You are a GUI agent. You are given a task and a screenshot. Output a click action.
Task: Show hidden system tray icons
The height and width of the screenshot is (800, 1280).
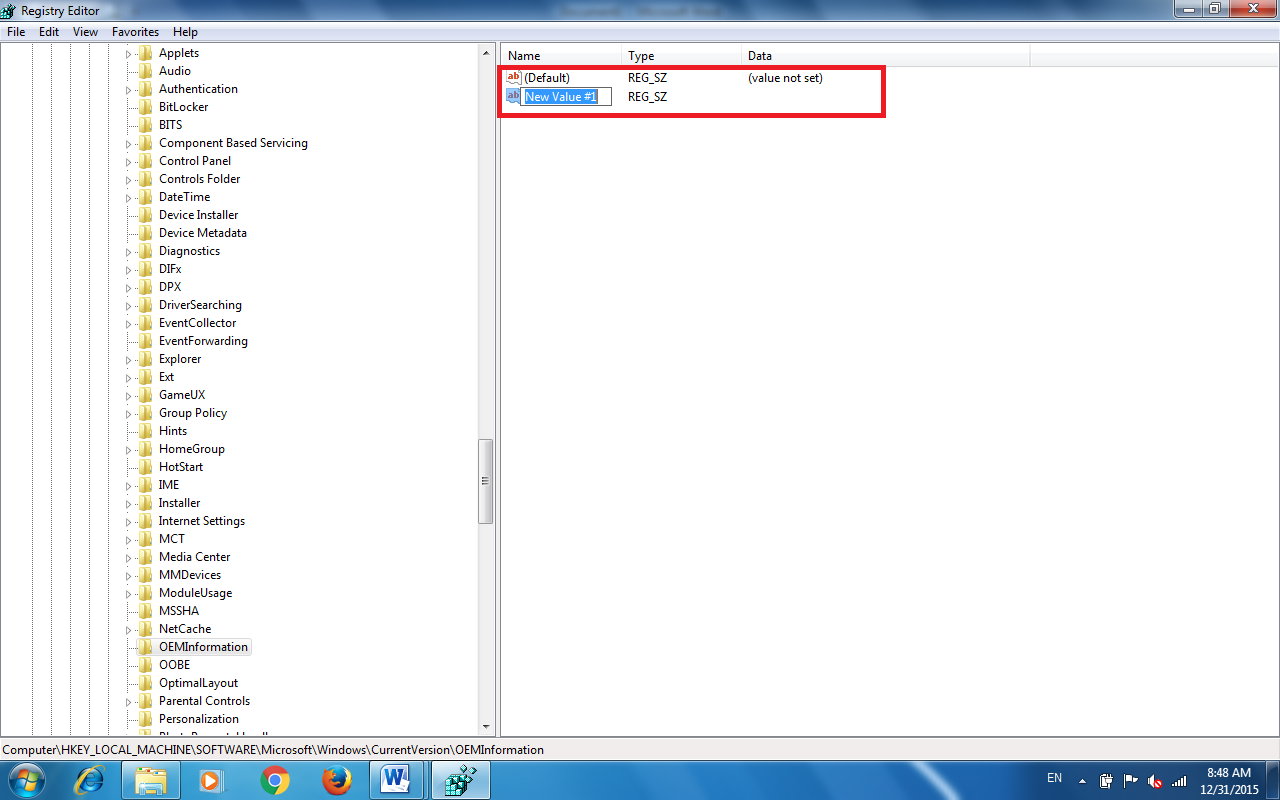[x=1082, y=781]
